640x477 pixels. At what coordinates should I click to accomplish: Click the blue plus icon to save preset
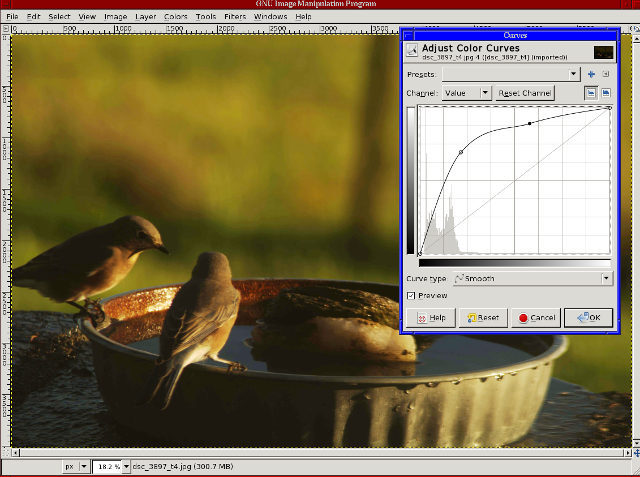(x=591, y=74)
